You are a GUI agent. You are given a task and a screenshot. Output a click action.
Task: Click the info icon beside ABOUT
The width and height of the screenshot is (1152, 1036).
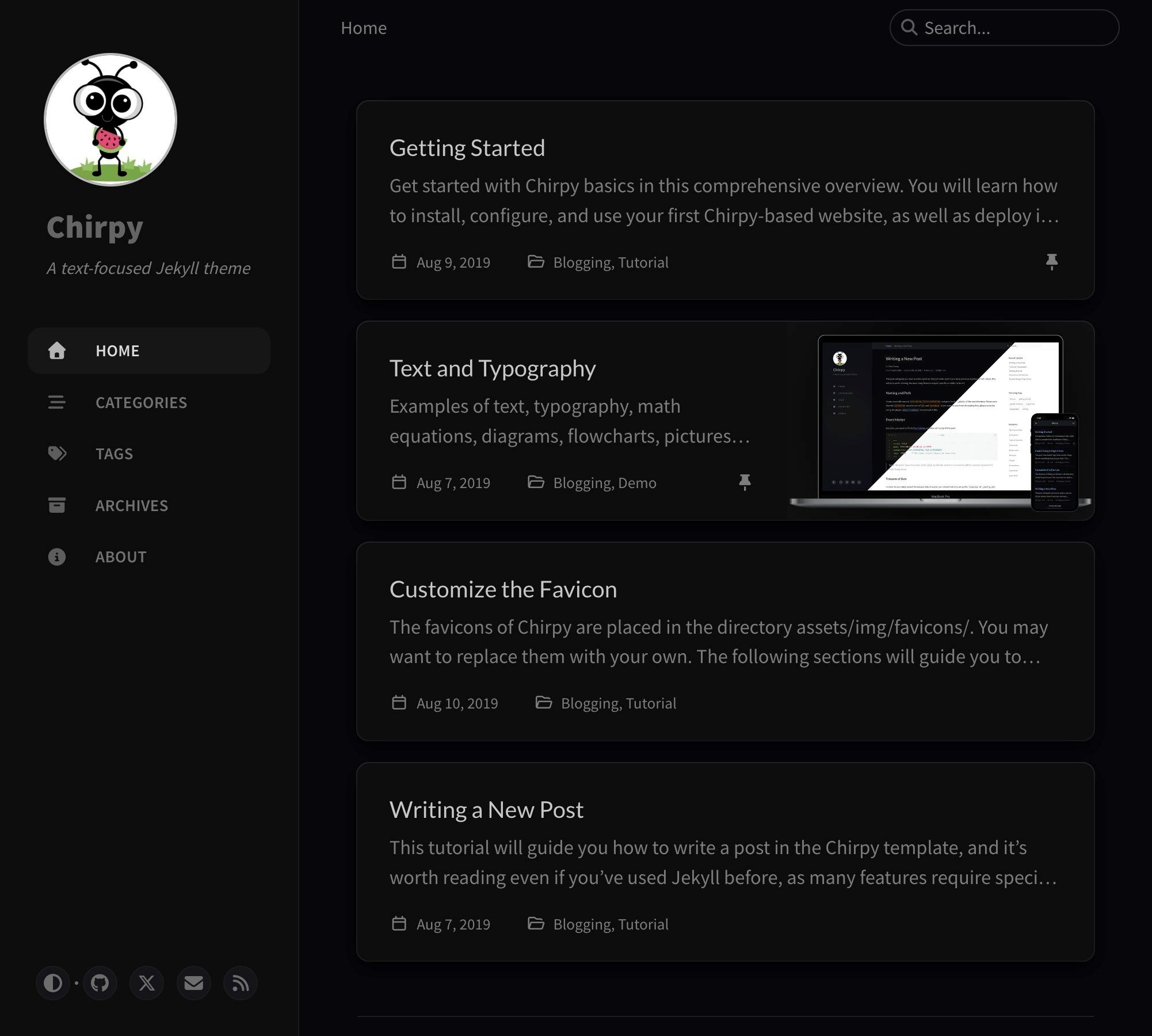[57, 557]
